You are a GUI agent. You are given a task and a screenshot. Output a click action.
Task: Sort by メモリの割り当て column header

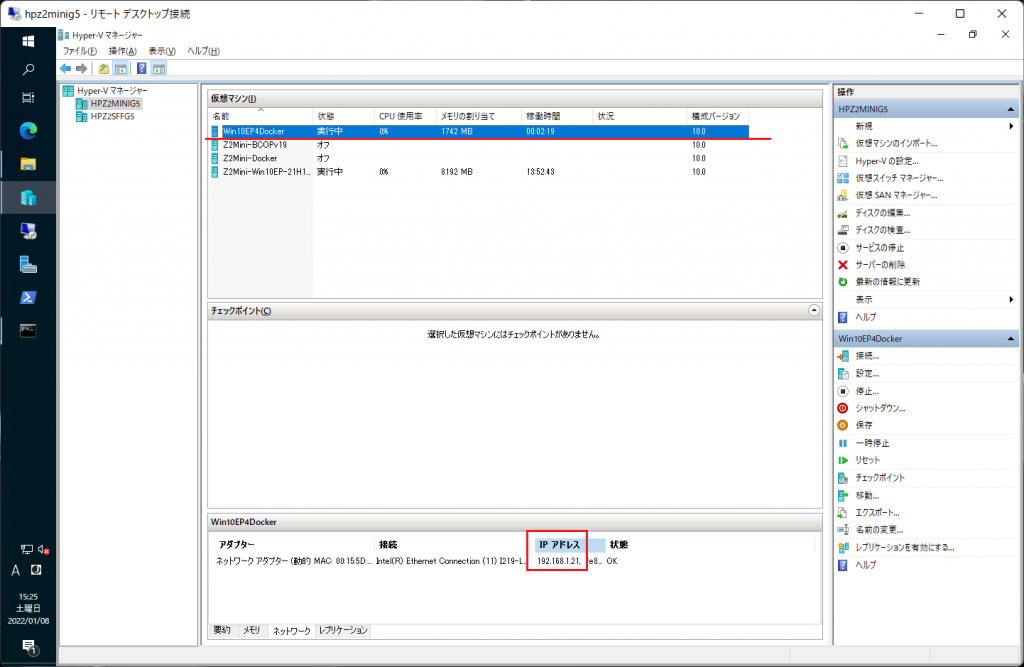click(x=479, y=116)
